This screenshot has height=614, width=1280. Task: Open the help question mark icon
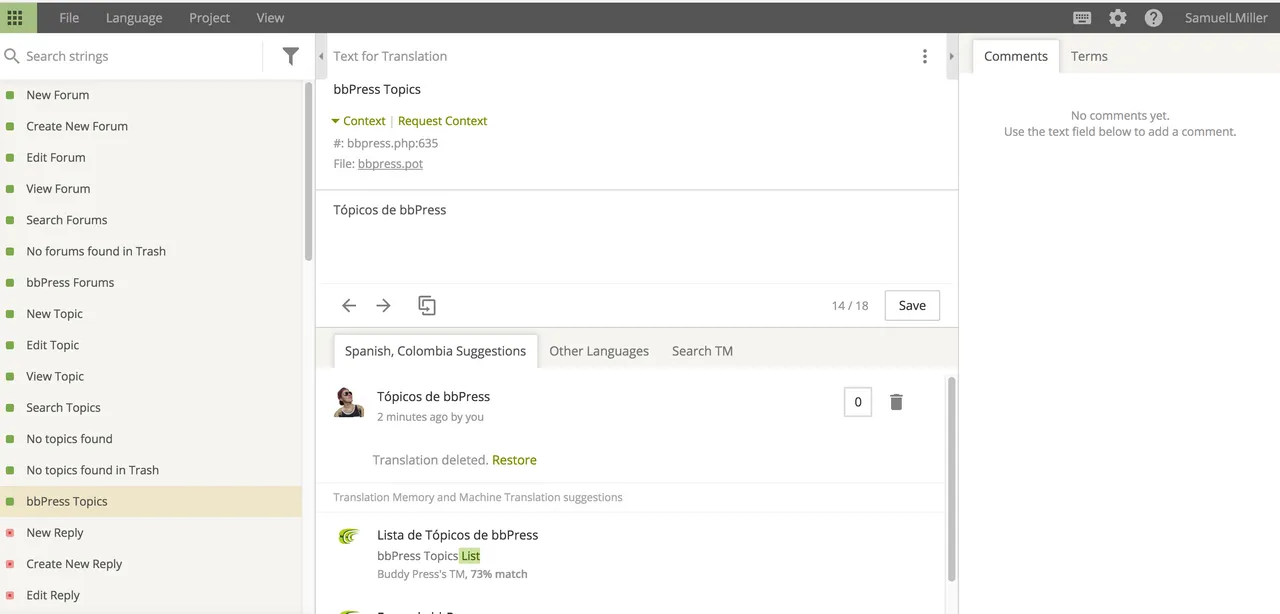[x=1153, y=18]
